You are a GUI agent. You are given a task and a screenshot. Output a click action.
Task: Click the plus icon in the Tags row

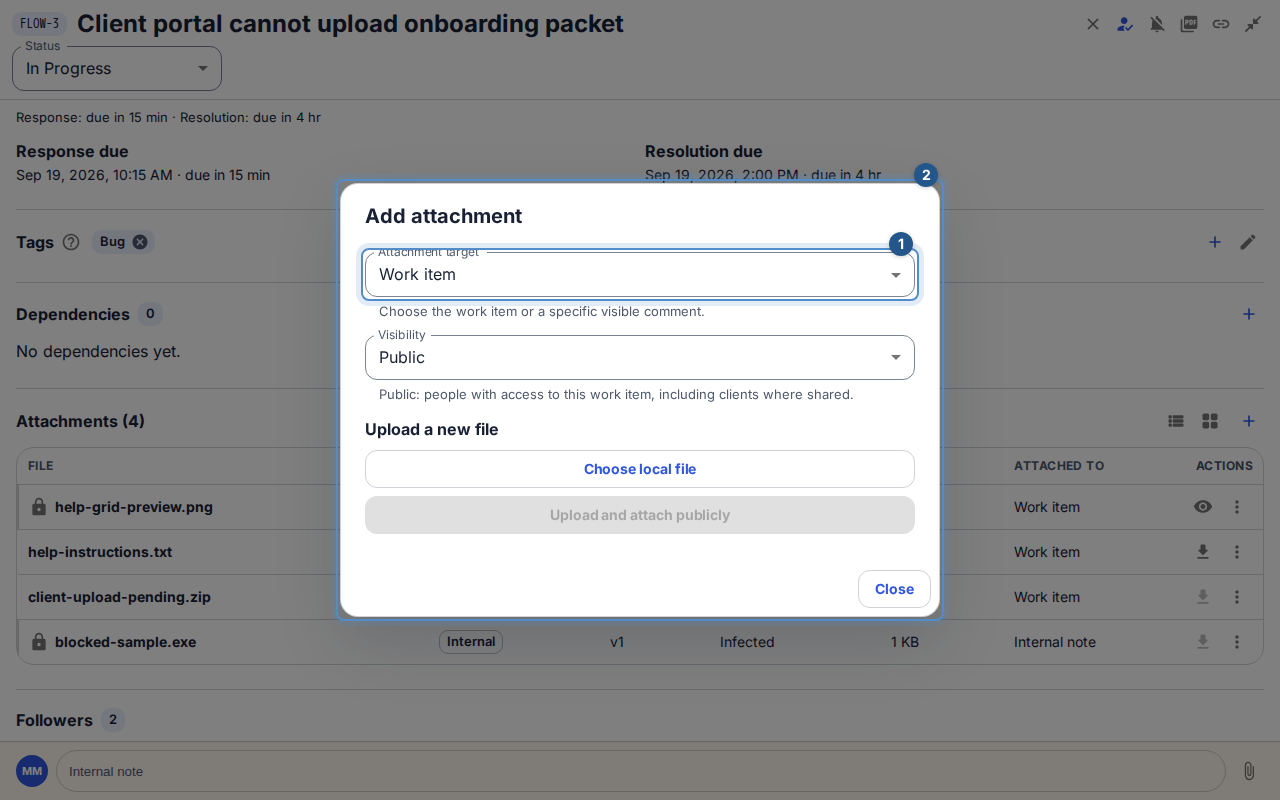(1215, 242)
